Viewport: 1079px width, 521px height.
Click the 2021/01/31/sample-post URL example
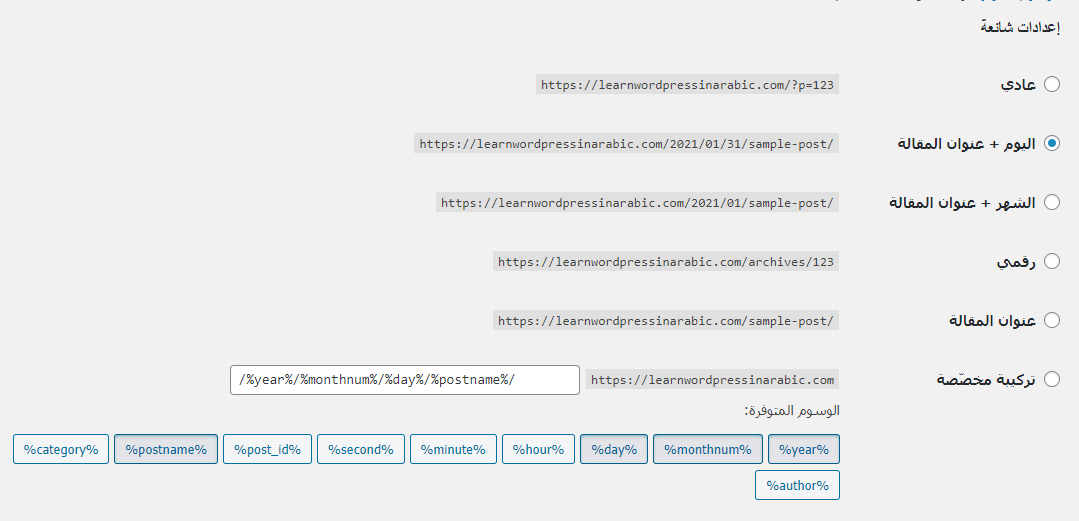pyautogui.click(x=626, y=144)
